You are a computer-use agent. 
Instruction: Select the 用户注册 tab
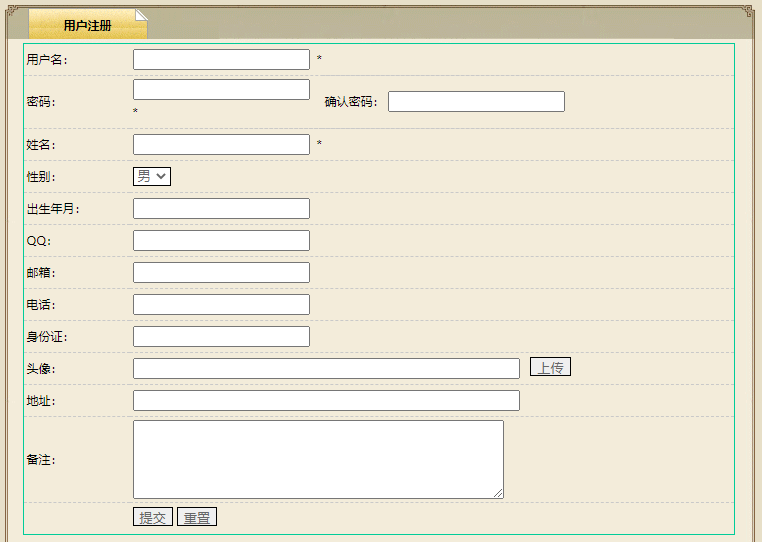coord(88,24)
